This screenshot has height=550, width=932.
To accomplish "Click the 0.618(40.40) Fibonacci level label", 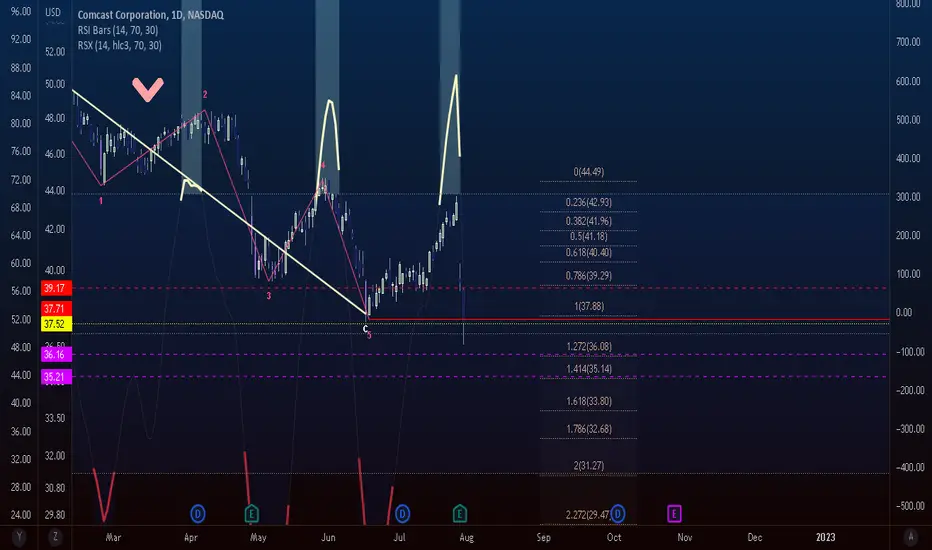I will click(588, 252).
